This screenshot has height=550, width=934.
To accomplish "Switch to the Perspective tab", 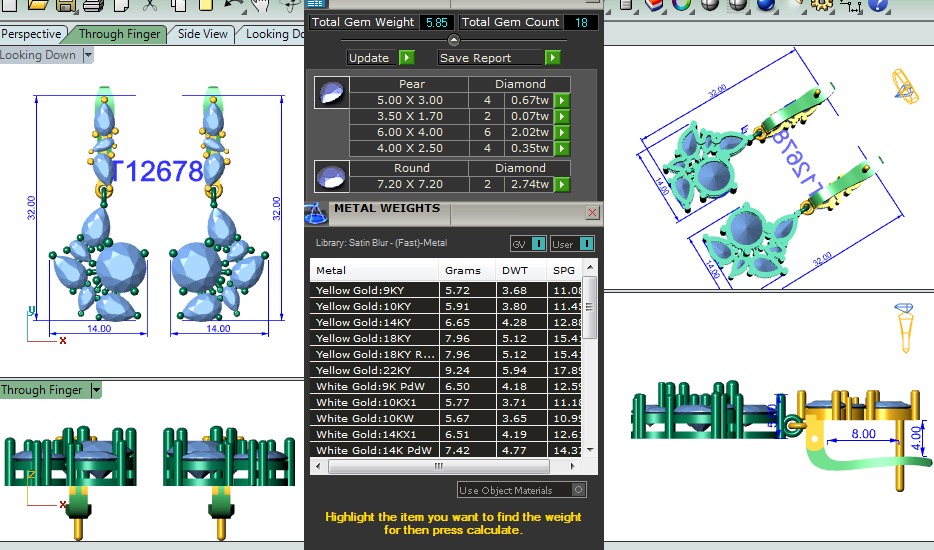I will [x=32, y=34].
